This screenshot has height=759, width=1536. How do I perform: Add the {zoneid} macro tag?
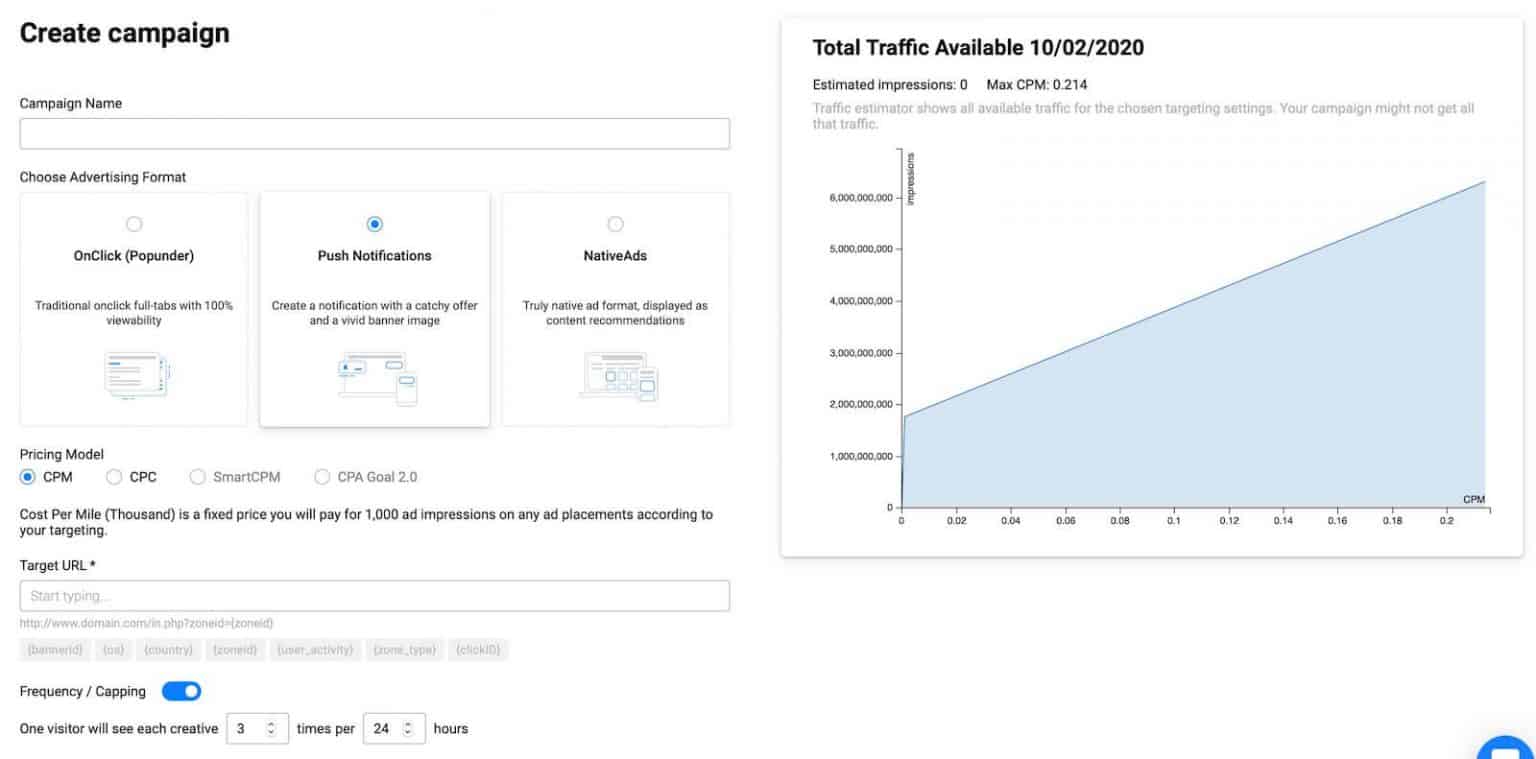pyautogui.click(x=234, y=650)
